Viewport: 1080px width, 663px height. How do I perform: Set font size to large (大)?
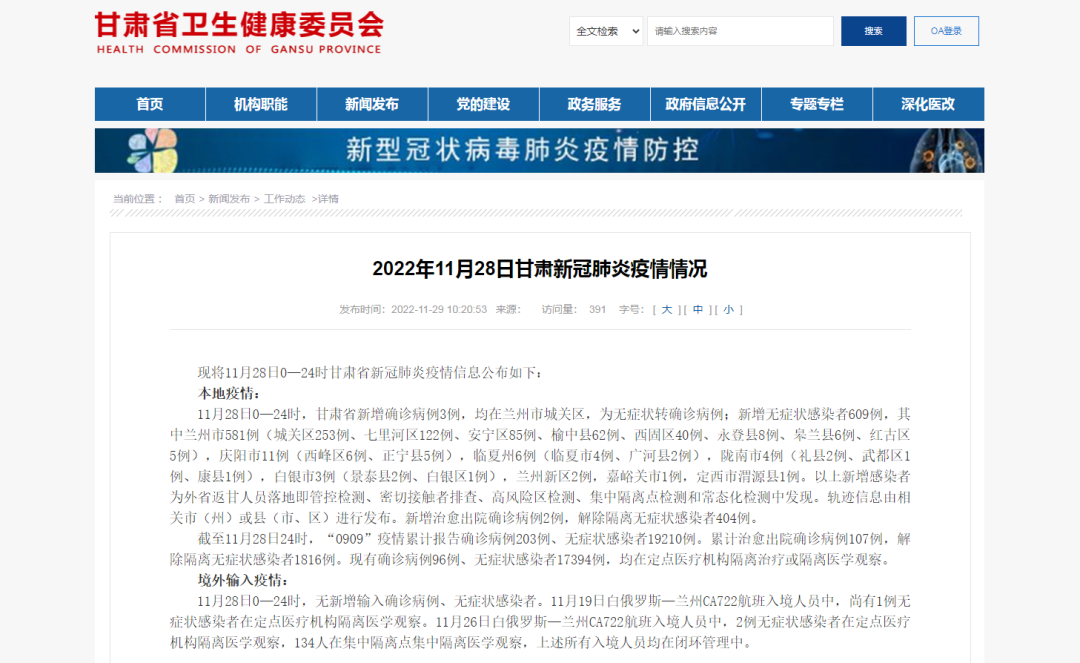[666, 310]
